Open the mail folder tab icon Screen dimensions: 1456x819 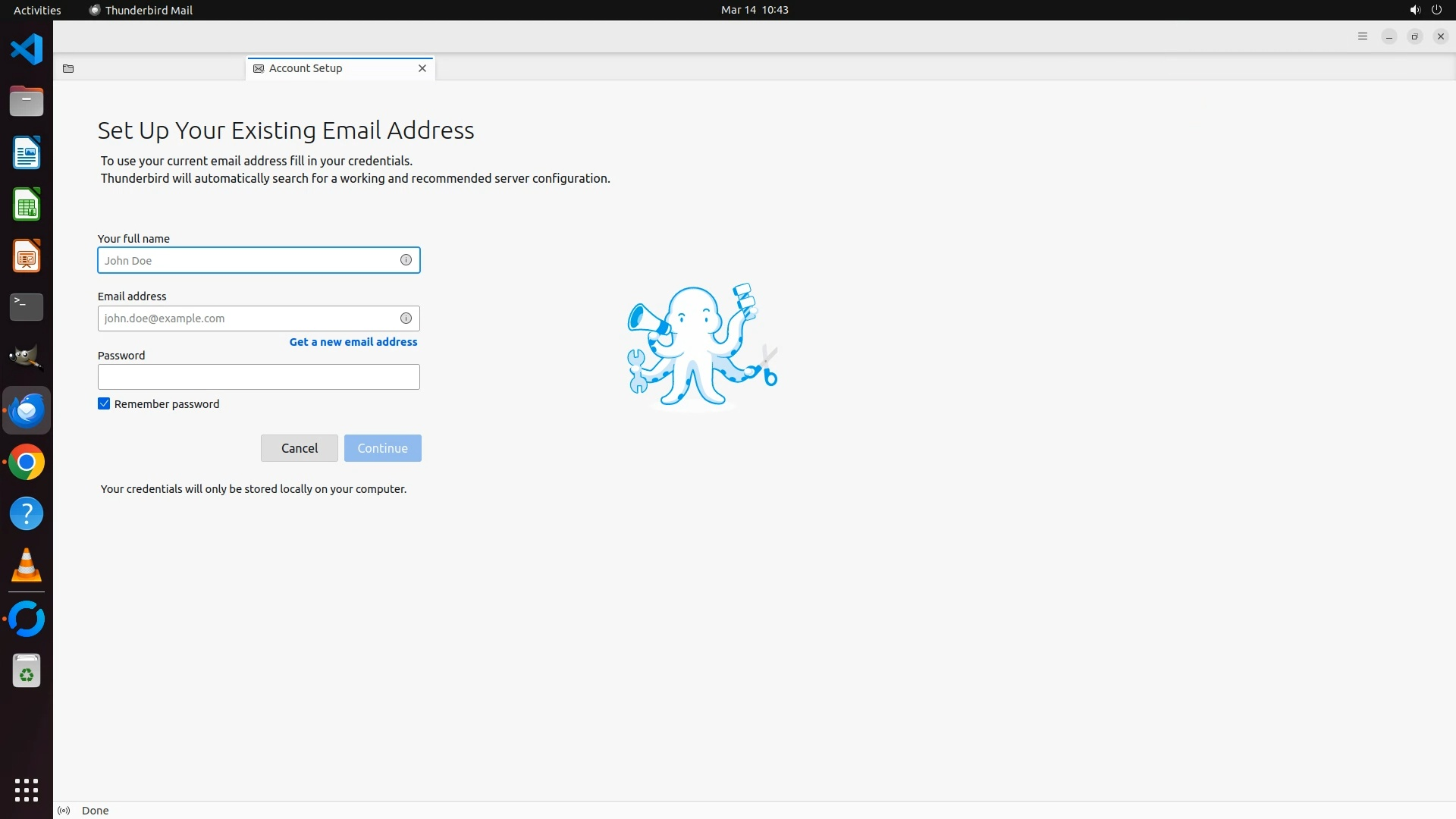pos(68,68)
